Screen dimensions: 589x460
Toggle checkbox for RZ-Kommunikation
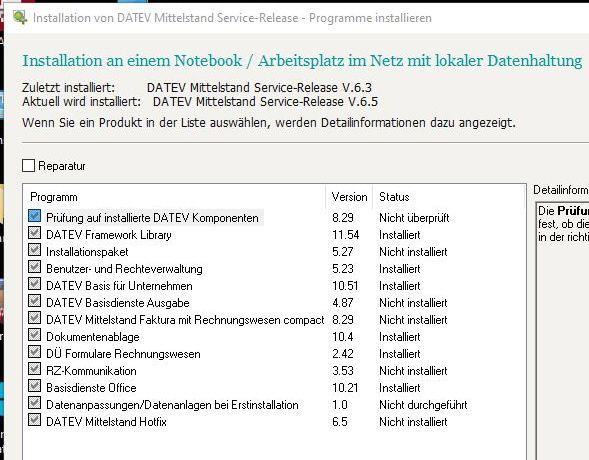(35, 369)
